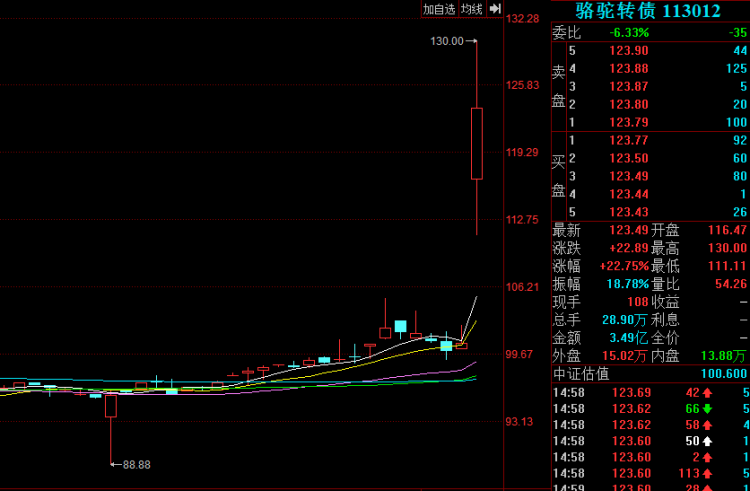Click the green down arrow beside volume 66
Screen dimensions: 750x491
click(x=707, y=409)
